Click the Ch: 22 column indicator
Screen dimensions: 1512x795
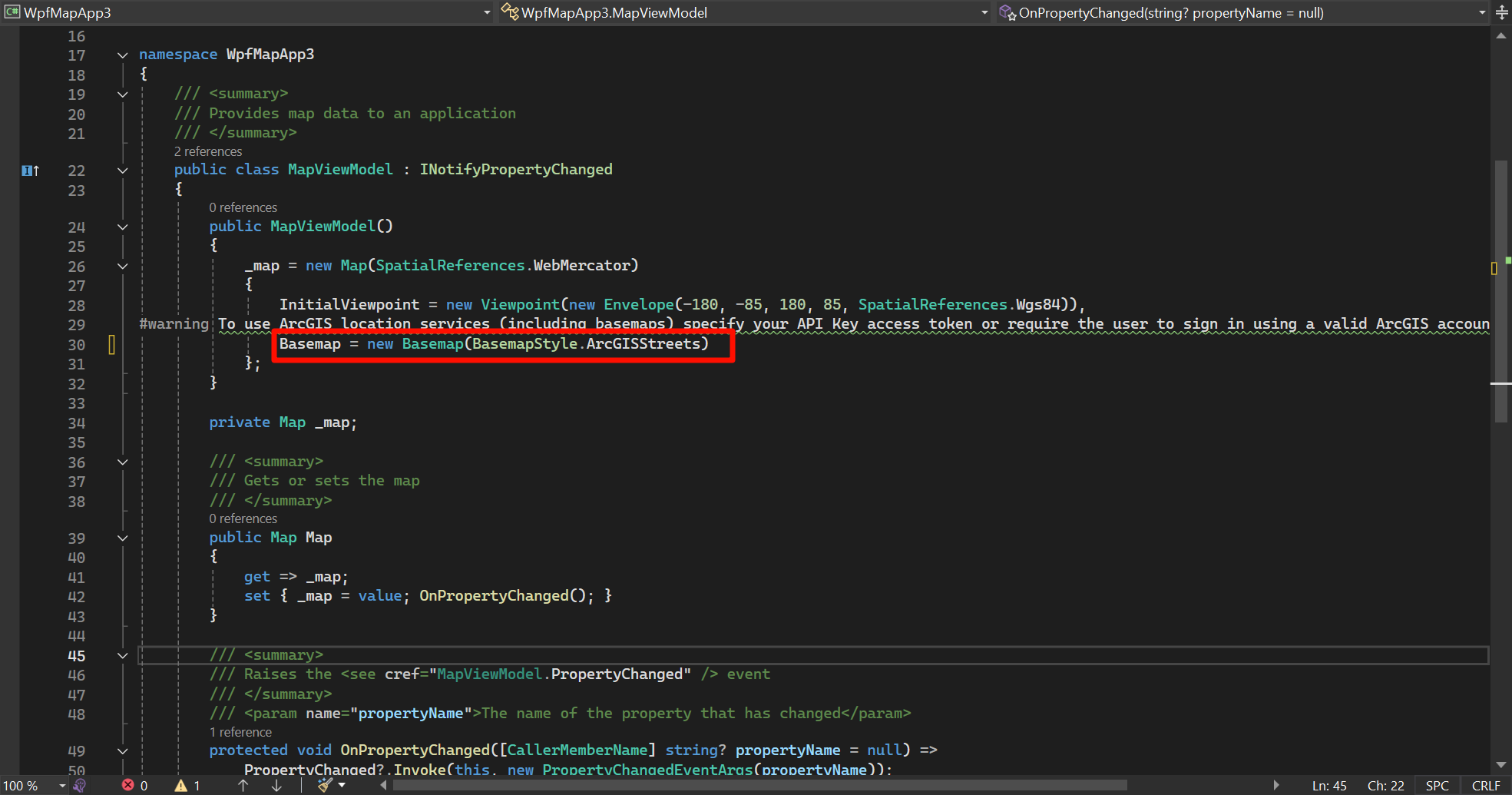tap(1385, 786)
